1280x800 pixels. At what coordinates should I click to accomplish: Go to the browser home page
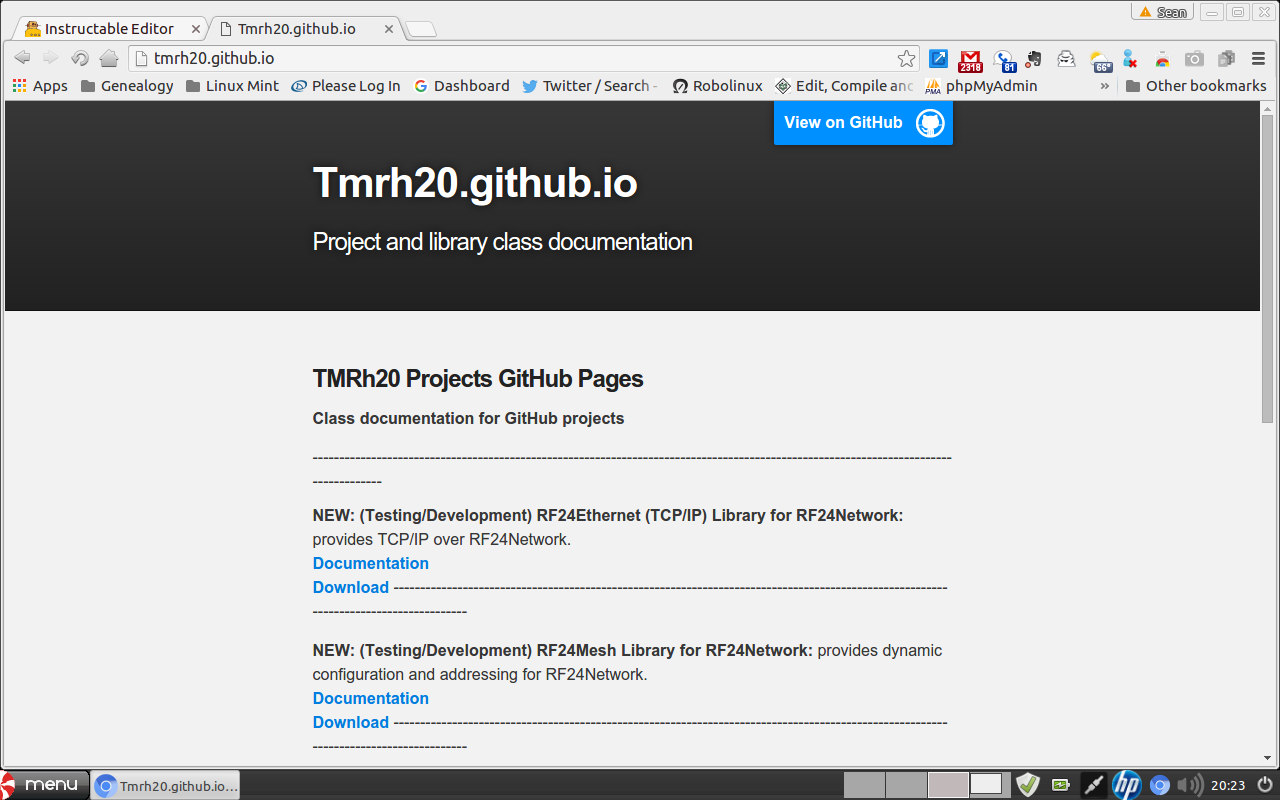coord(109,58)
